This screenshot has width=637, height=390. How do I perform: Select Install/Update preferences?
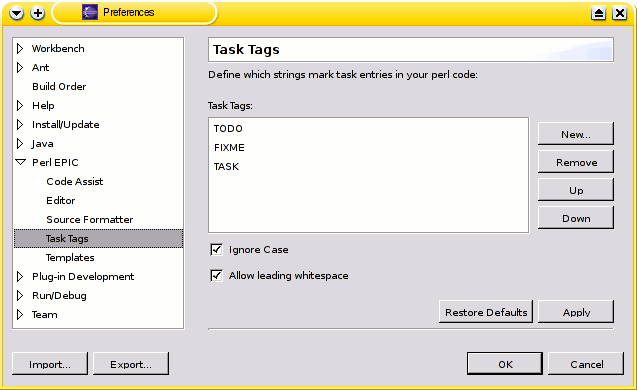(x=65, y=125)
